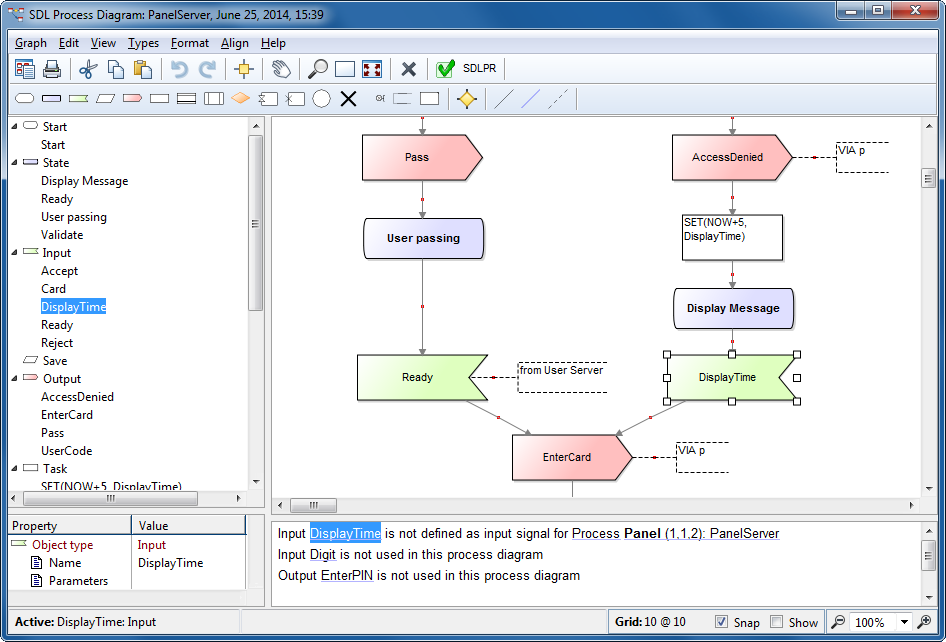Click the Cut scissors icon
Screen dimensions: 946x642
tap(88, 69)
